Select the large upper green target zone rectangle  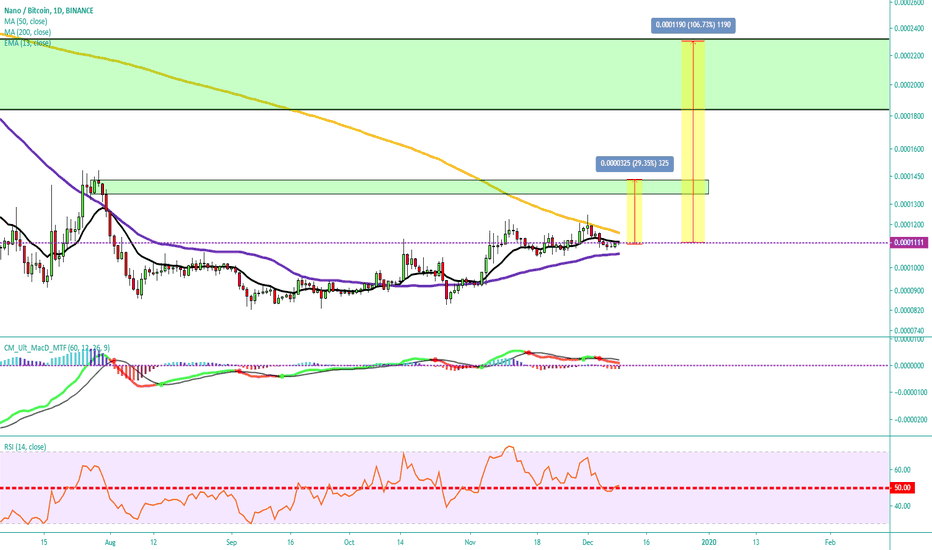[x=445, y=74]
